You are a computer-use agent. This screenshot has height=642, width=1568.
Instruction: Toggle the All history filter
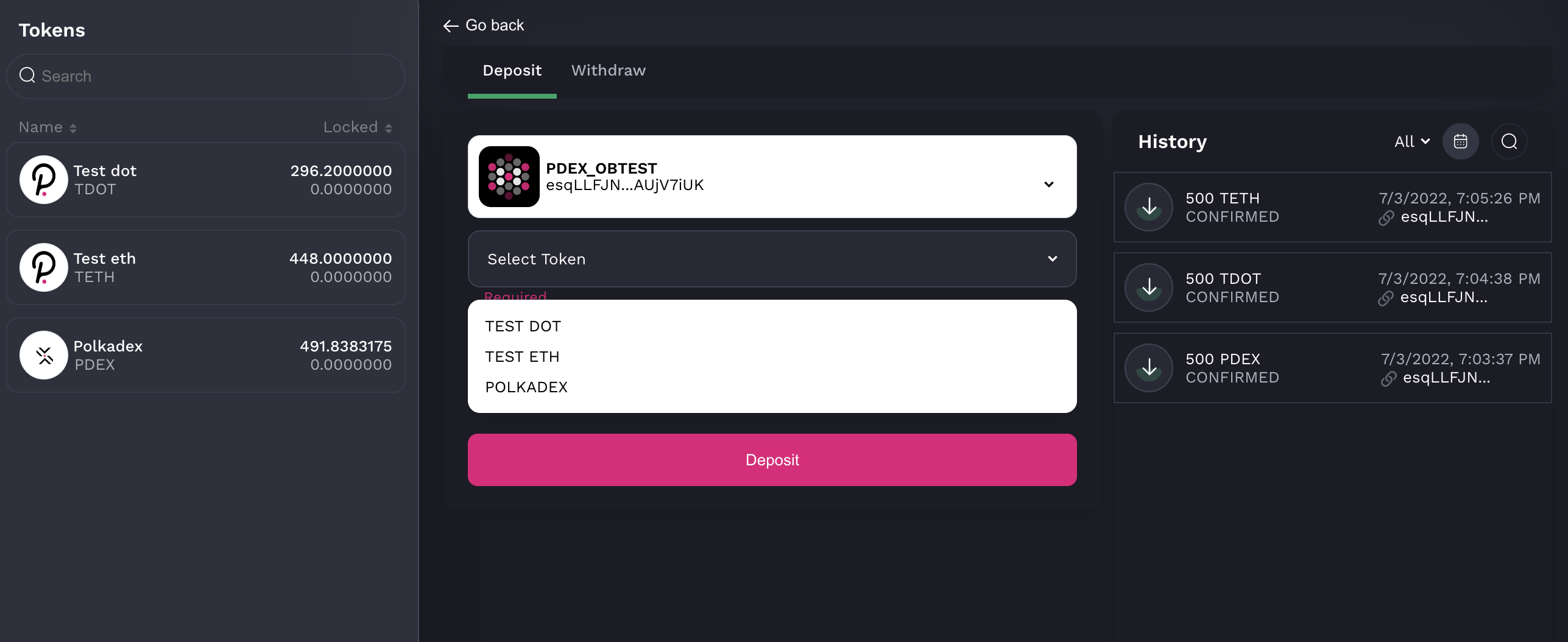click(1411, 141)
